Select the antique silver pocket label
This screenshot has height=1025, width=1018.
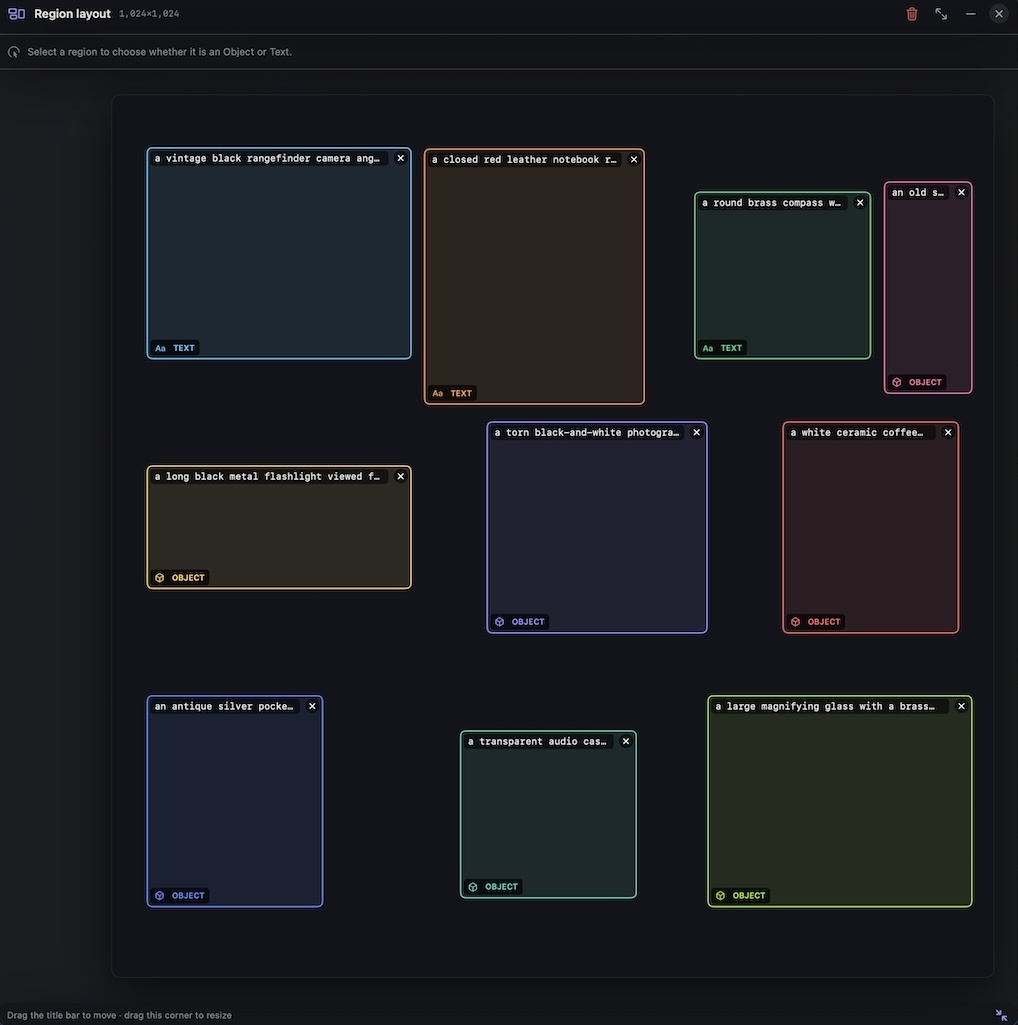pyautogui.click(x=224, y=706)
